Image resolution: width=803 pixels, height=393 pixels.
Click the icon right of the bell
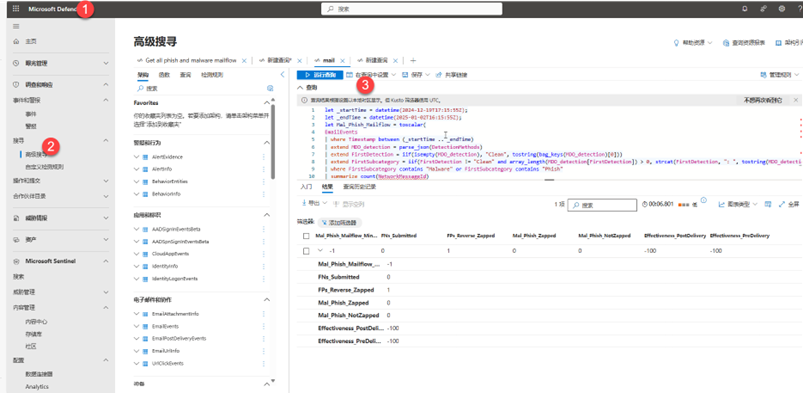(x=763, y=9)
